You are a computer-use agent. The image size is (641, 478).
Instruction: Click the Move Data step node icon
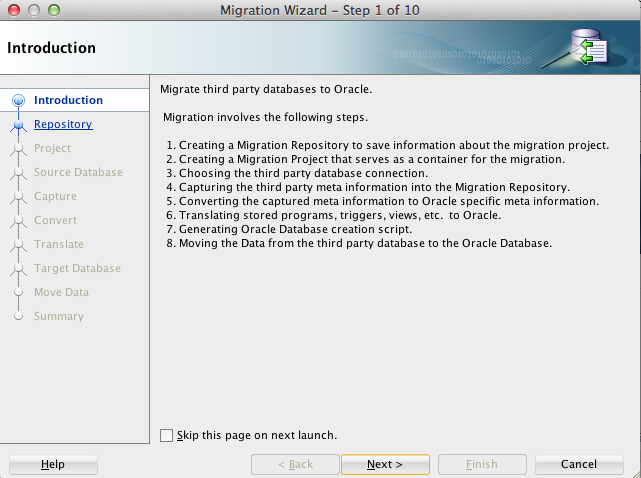coord(18,292)
